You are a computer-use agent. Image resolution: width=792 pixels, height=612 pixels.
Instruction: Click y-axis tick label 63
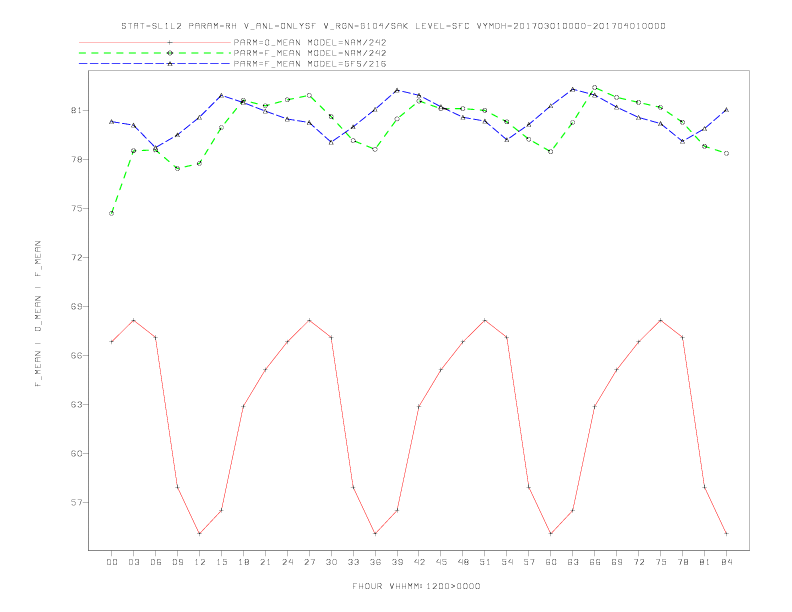pos(77,404)
